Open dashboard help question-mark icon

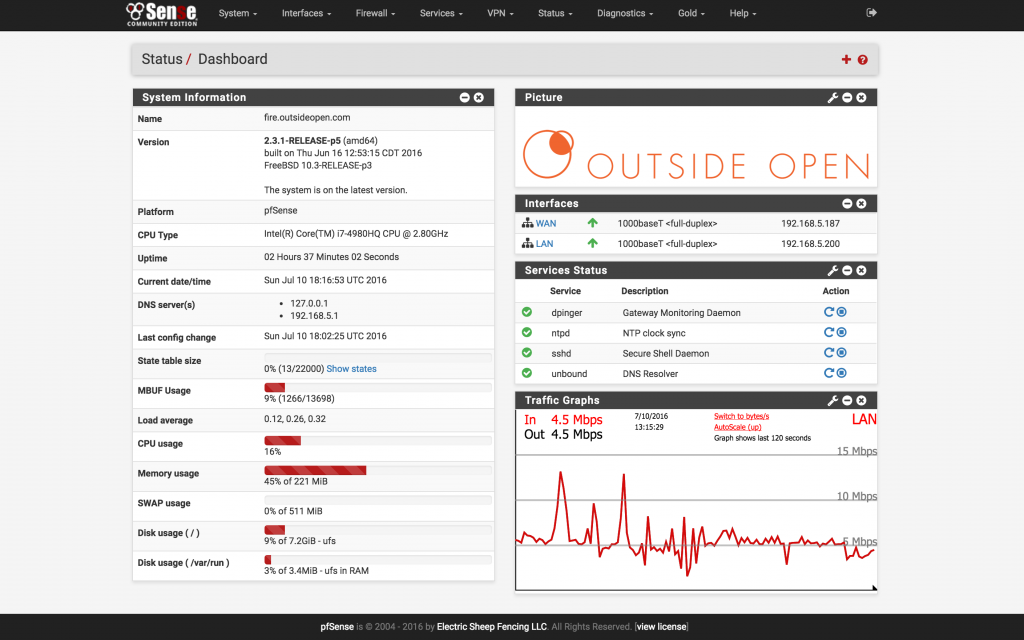(863, 59)
